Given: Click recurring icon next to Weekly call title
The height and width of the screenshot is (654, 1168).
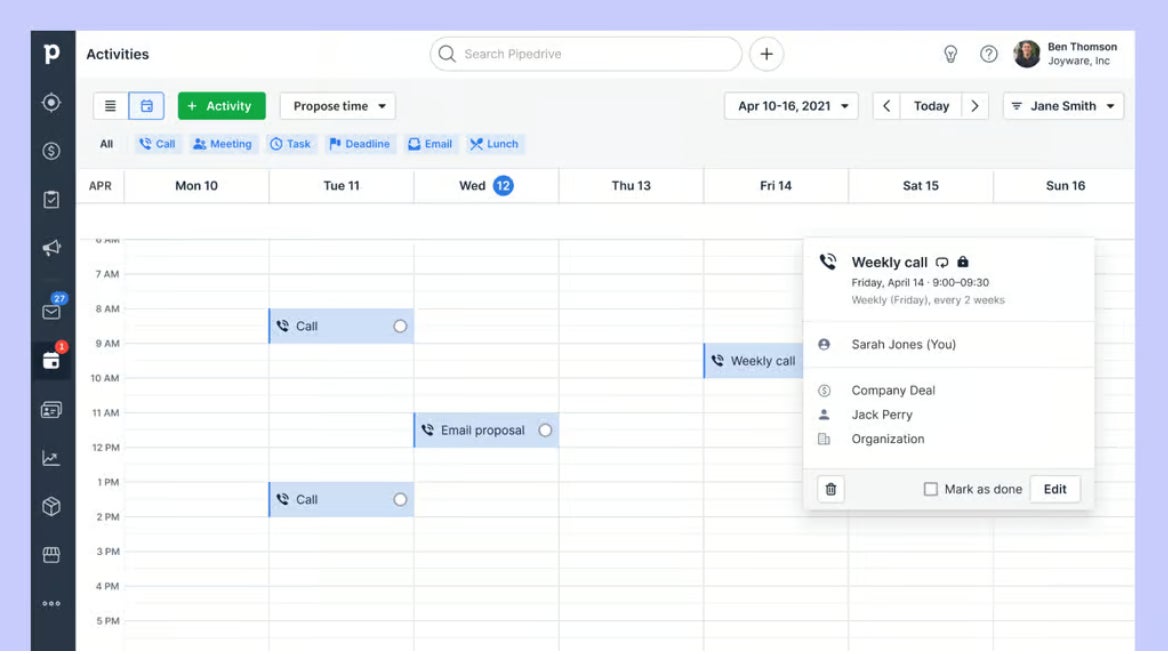Looking at the screenshot, I should (942, 262).
